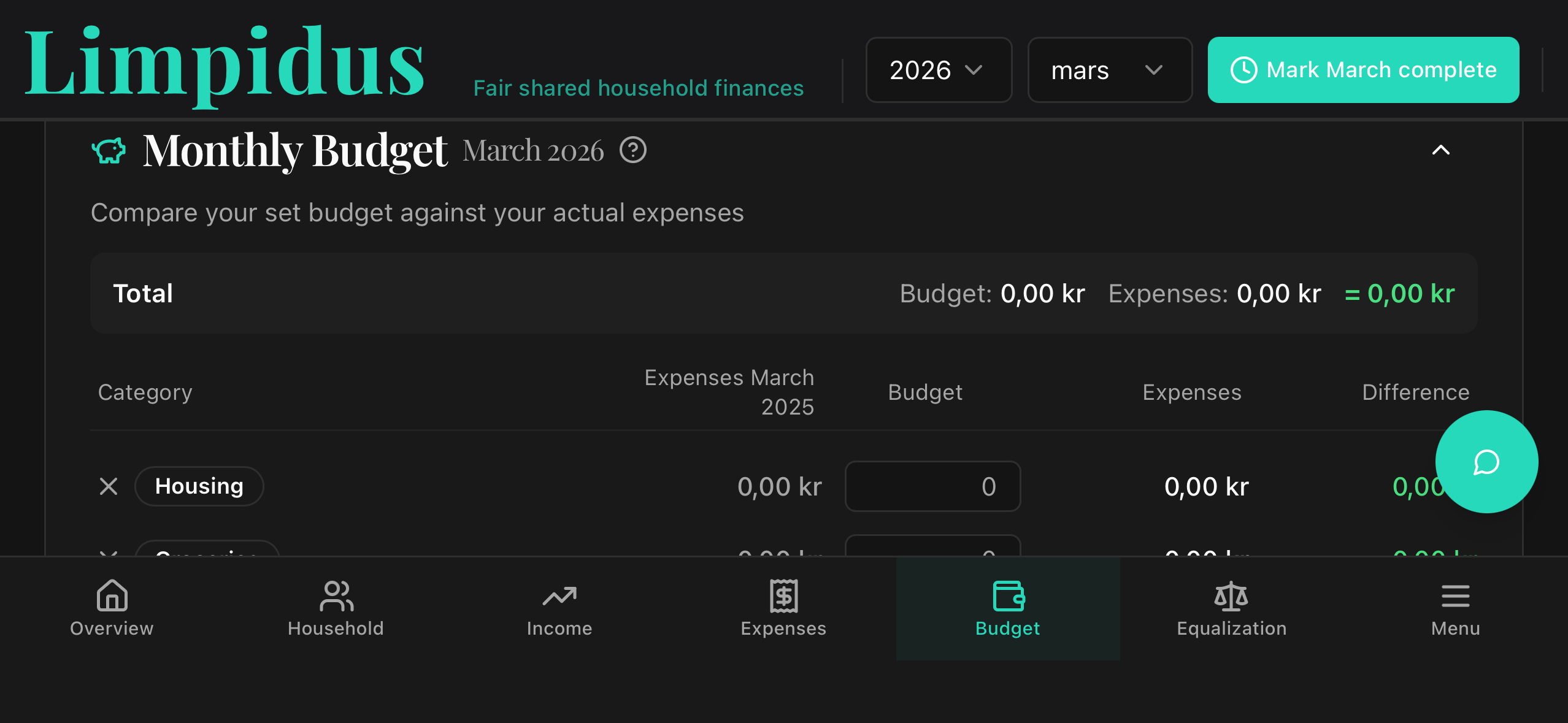
Task: Click the Category column header
Action: pyautogui.click(x=145, y=392)
